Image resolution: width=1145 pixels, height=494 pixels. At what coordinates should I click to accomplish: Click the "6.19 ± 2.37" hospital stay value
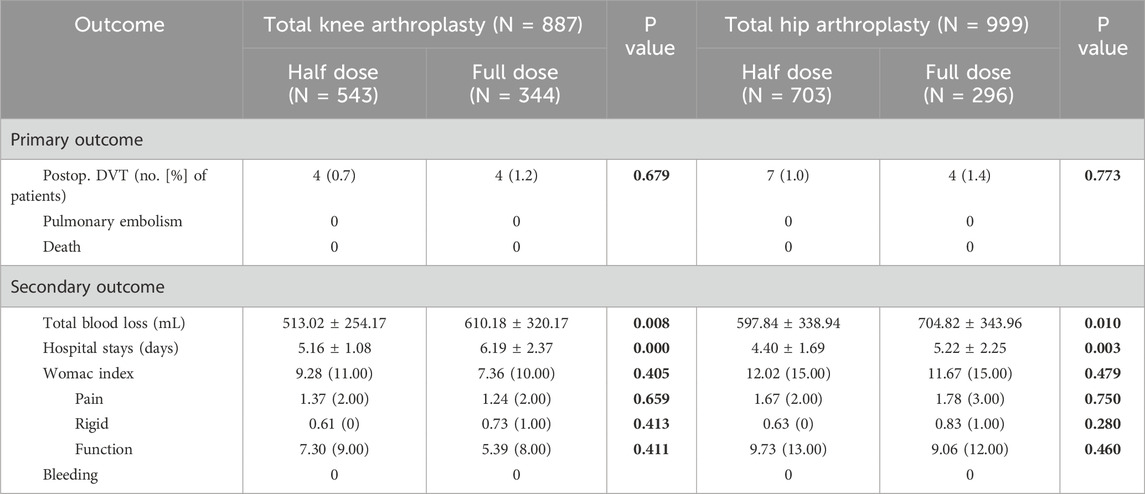click(516, 345)
